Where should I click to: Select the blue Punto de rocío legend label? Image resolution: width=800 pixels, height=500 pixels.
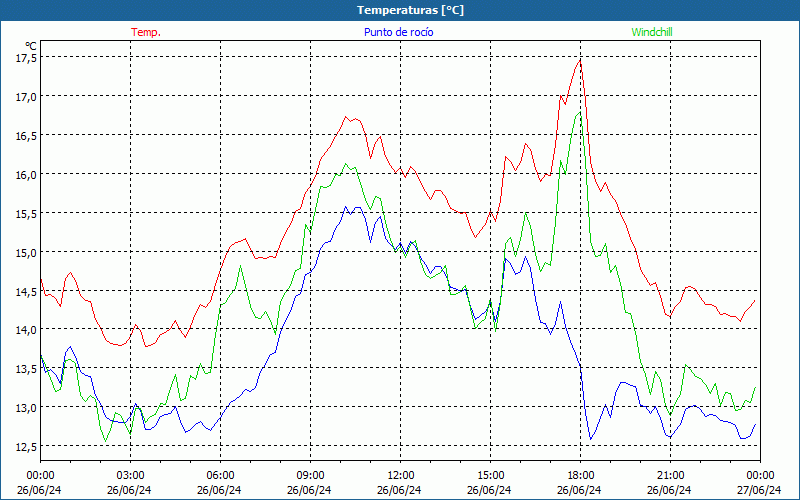point(398,32)
